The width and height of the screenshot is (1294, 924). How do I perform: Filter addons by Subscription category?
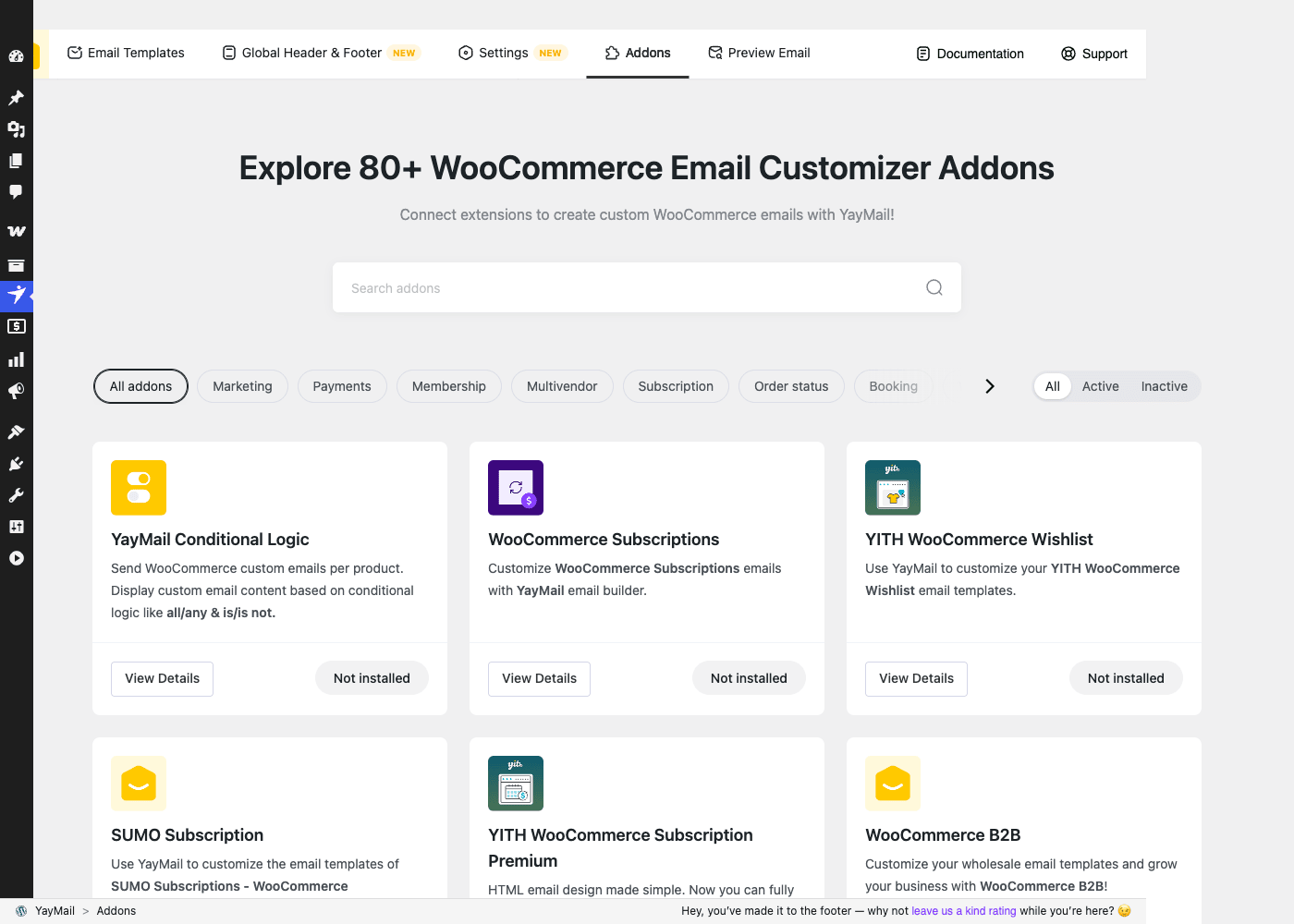[676, 386]
